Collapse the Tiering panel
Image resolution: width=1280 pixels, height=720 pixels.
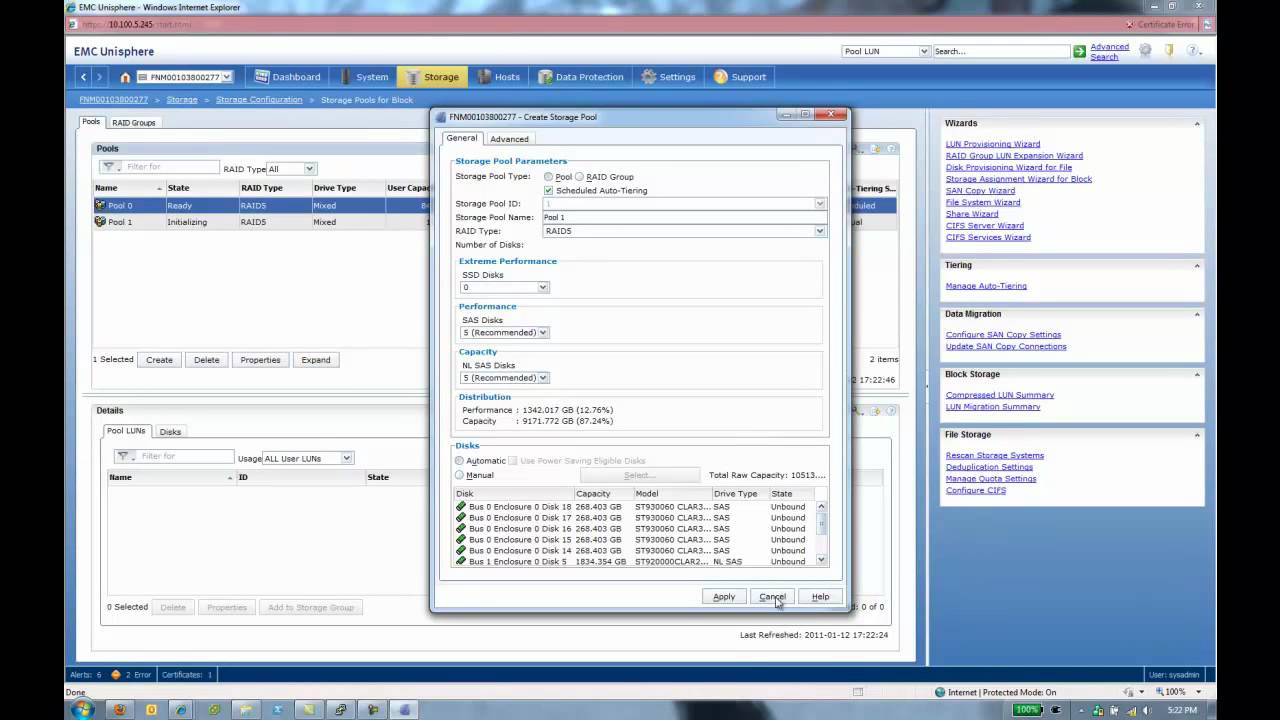pyautogui.click(x=1197, y=266)
